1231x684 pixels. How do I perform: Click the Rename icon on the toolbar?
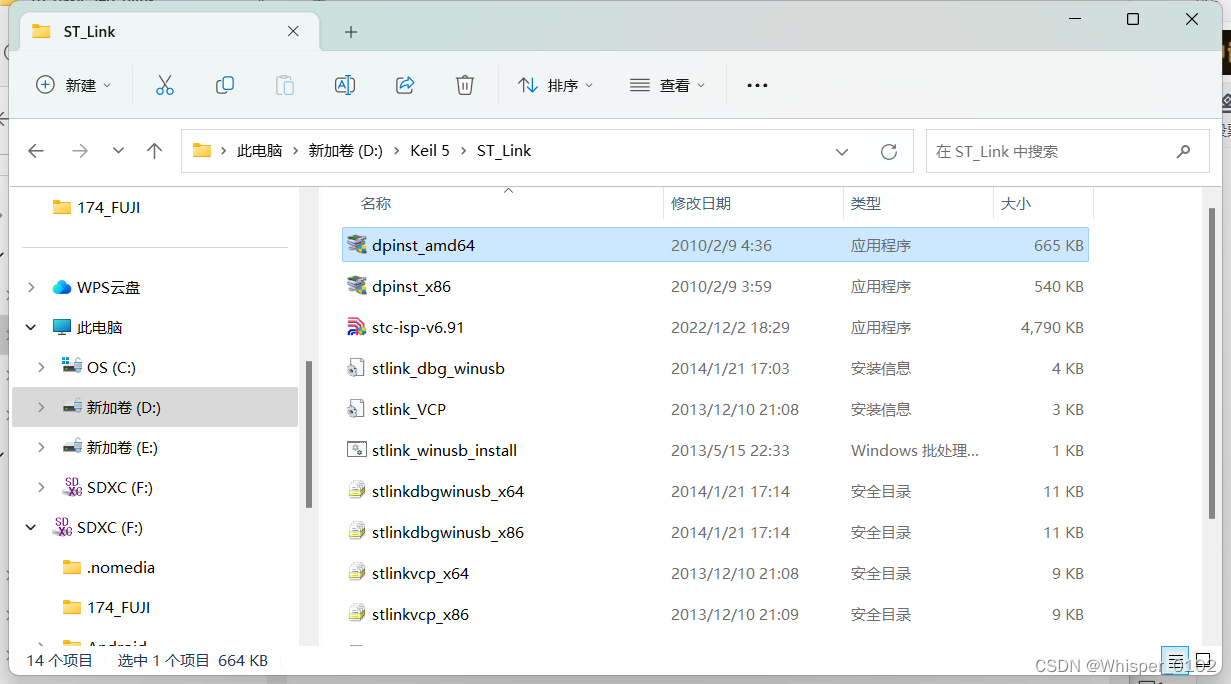coord(345,85)
